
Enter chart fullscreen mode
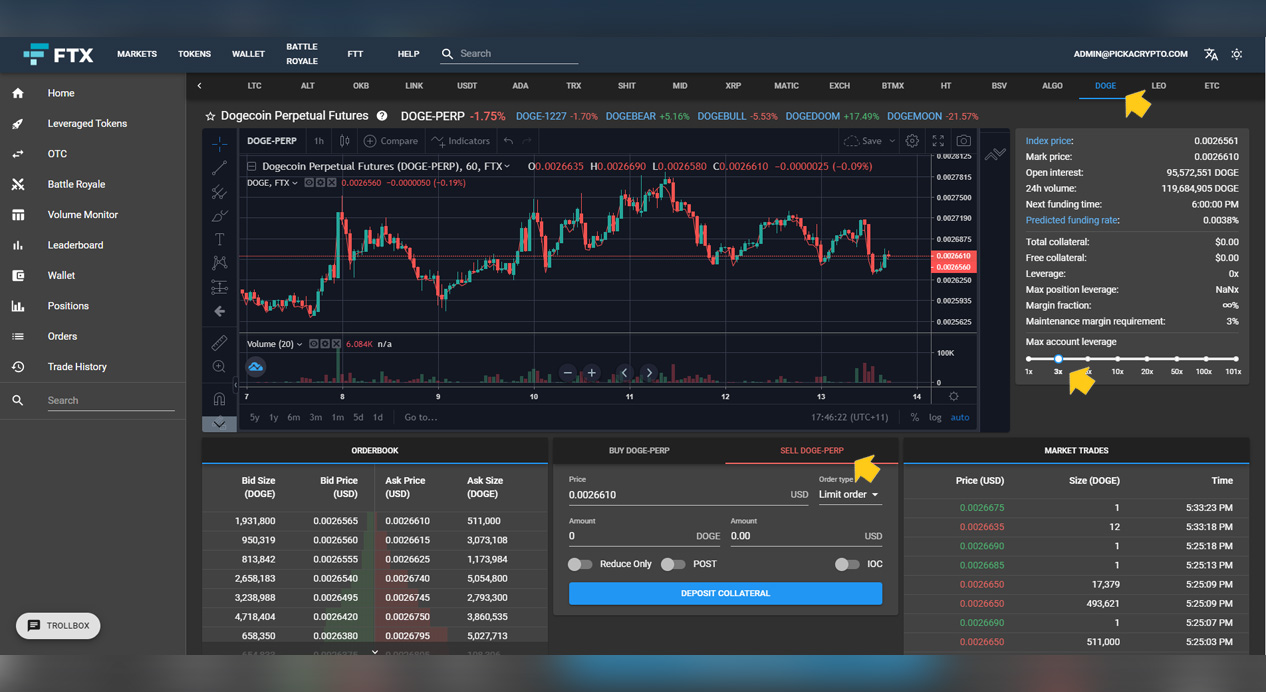pyautogui.click(x=938, y=141)
